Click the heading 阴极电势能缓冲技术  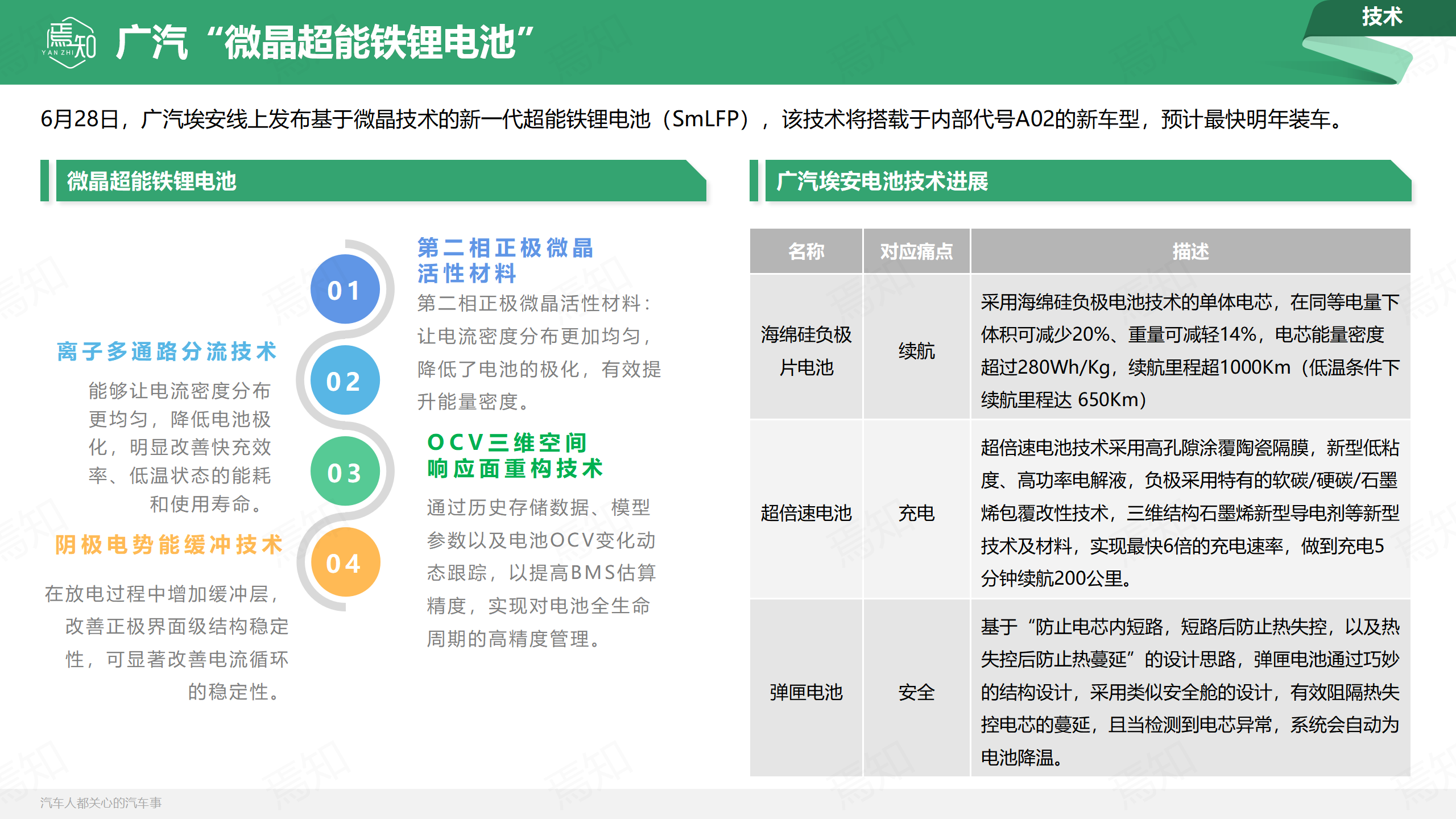(x=169, y=545)
